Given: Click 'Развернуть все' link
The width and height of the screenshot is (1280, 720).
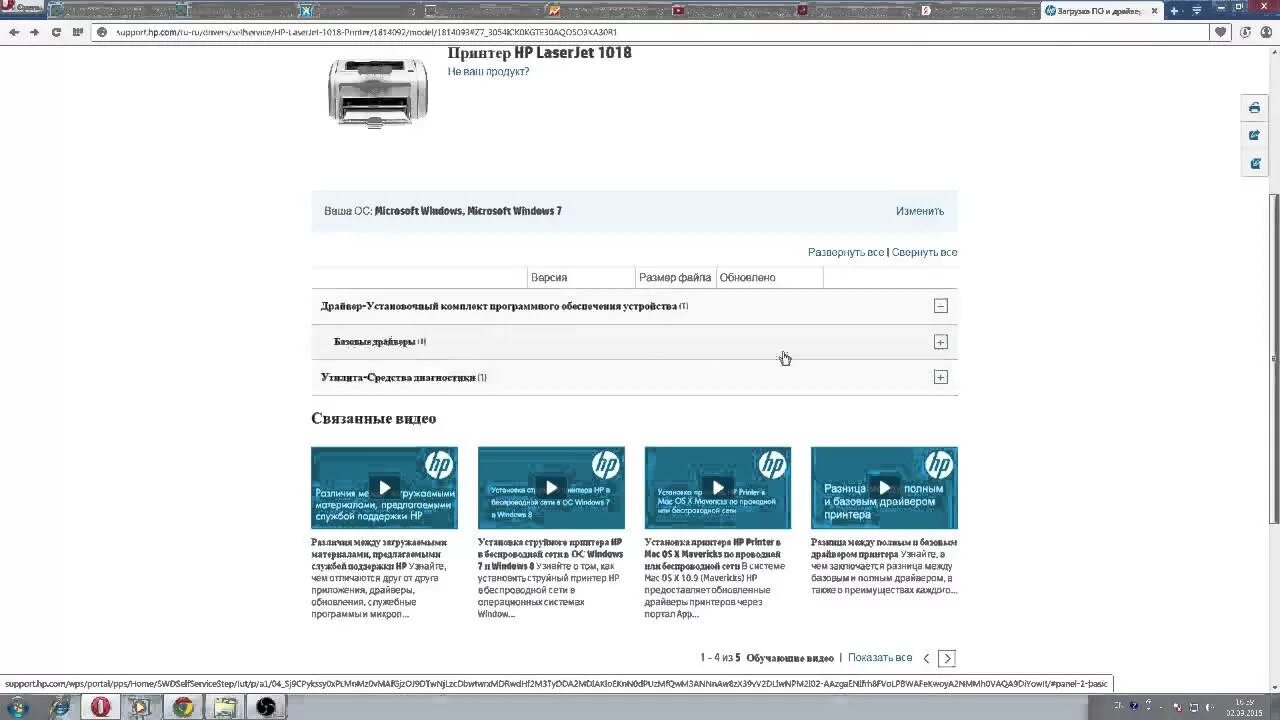Looking at the screenshot, I should (846, 252).
